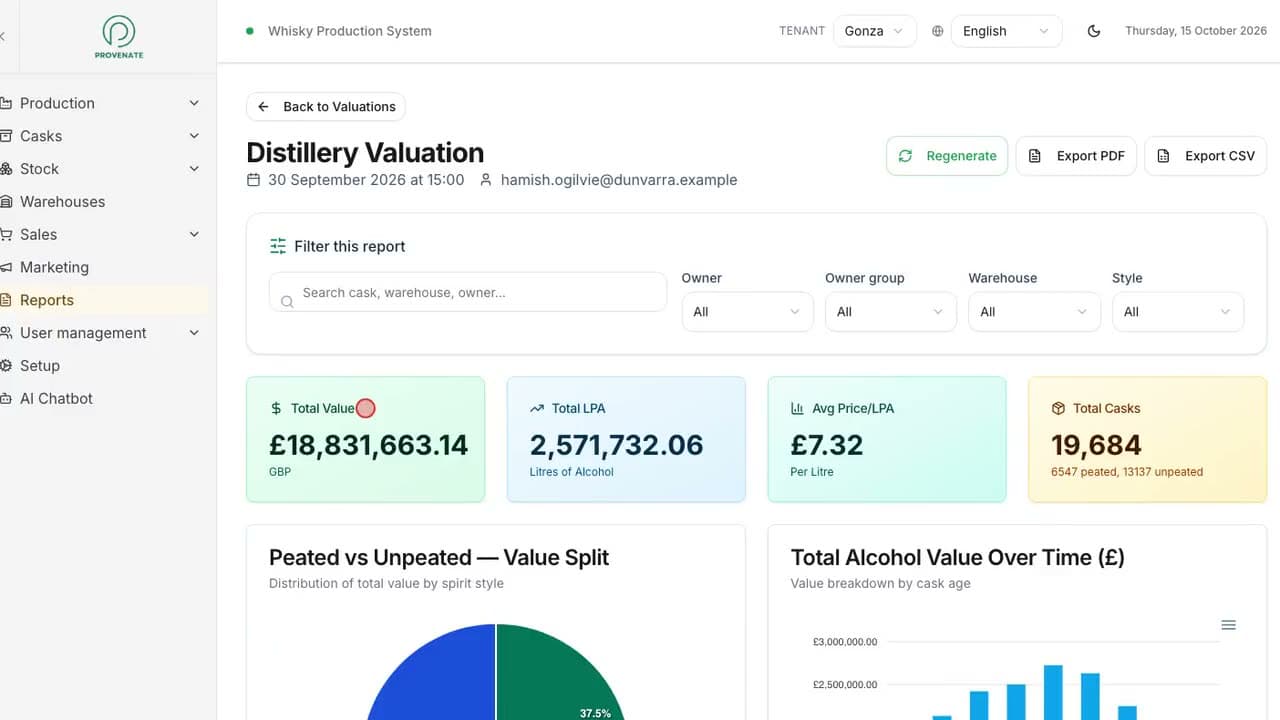
Task: Open the Tenant Gonza dropdown
Action: point(874,31)
